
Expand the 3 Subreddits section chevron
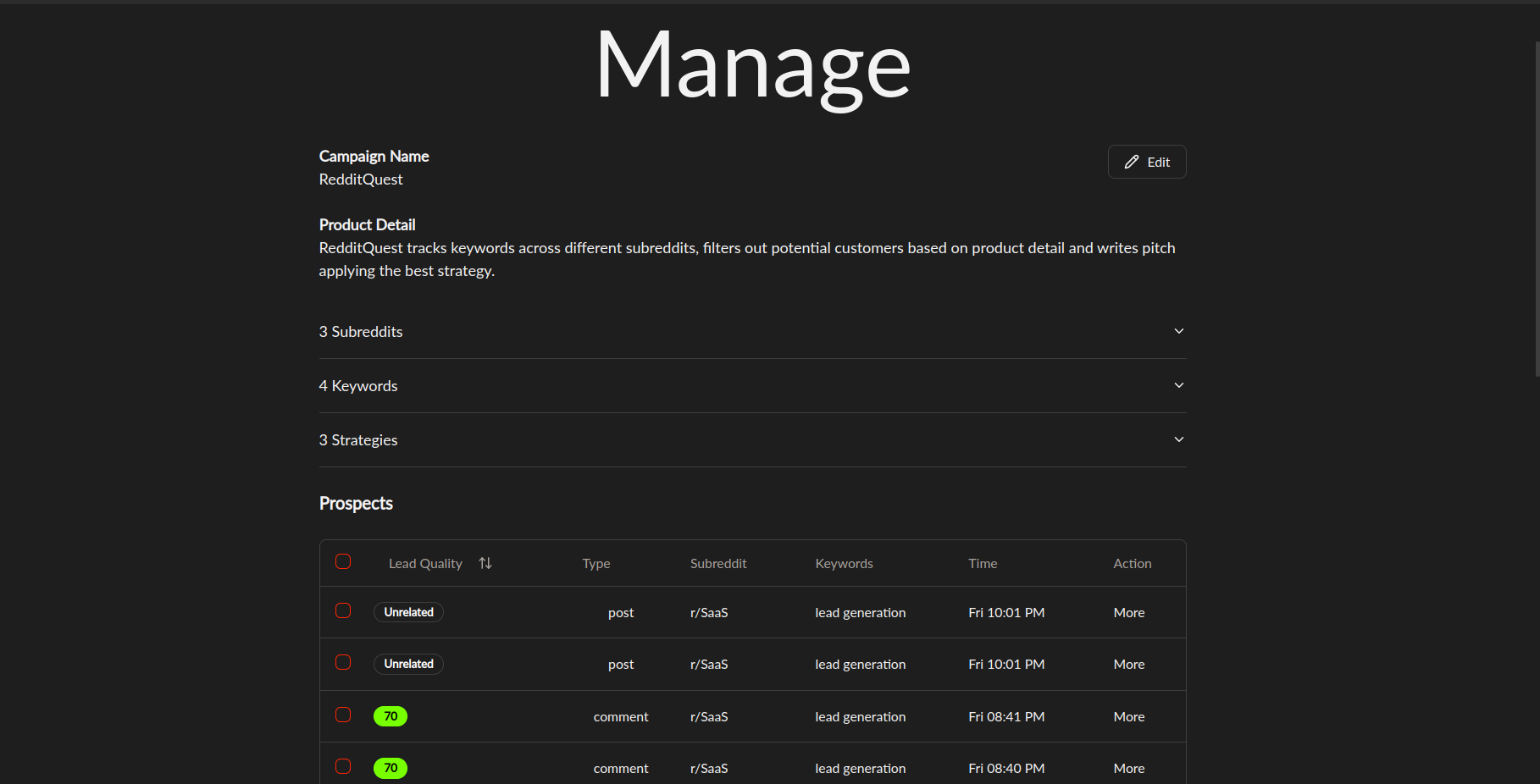[x=1178, y=331]
